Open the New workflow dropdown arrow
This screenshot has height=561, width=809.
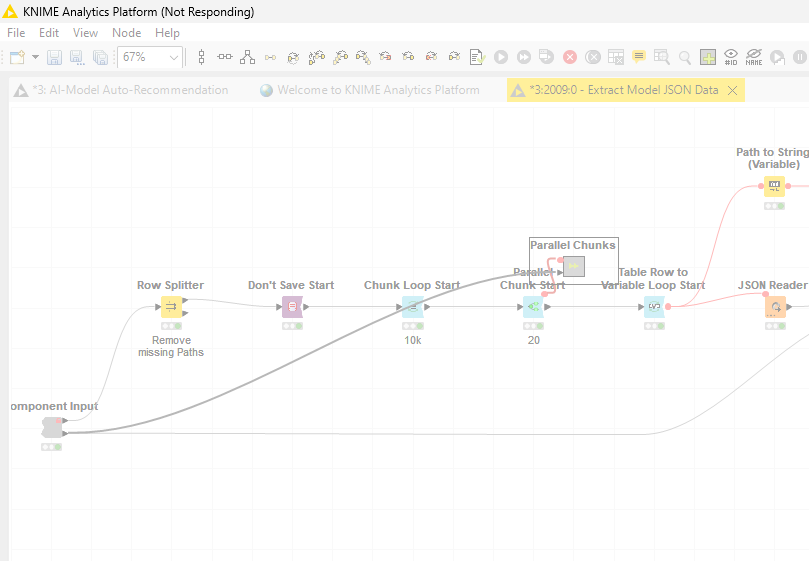36,57
